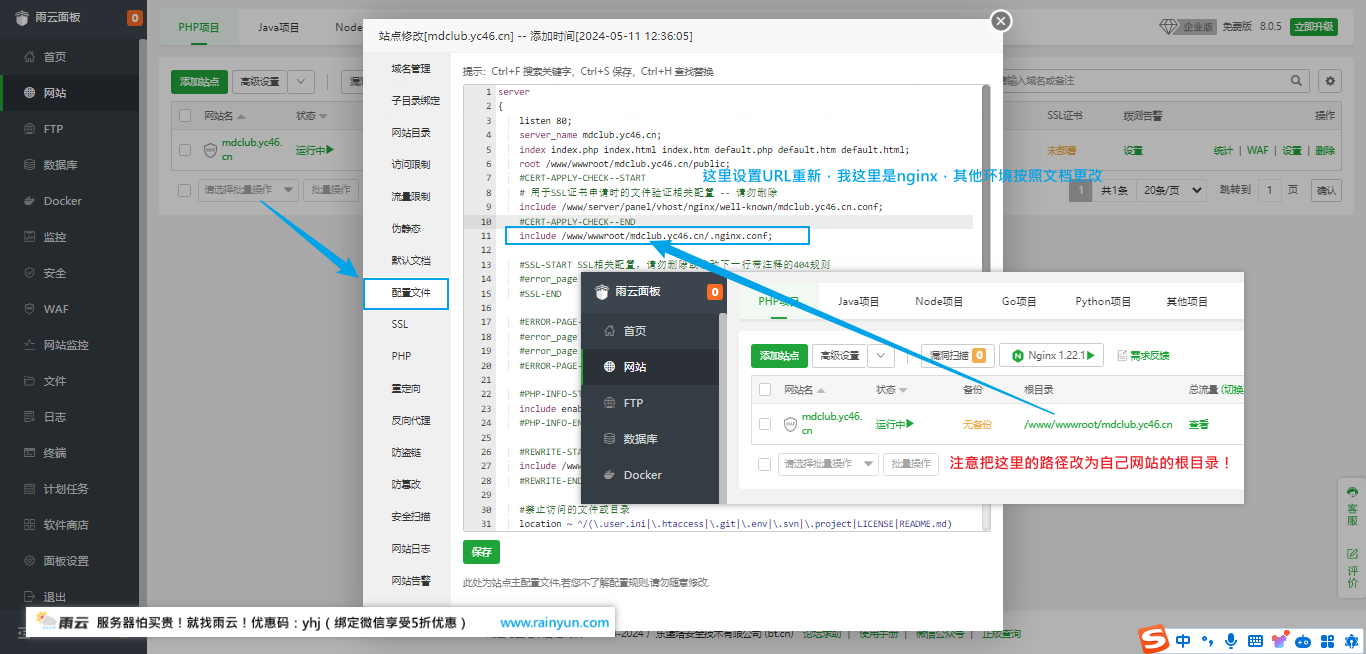Open the background 请选择批量操作 dropdown
This screenshot has width=1366, height=654.
tap(248, 189)
